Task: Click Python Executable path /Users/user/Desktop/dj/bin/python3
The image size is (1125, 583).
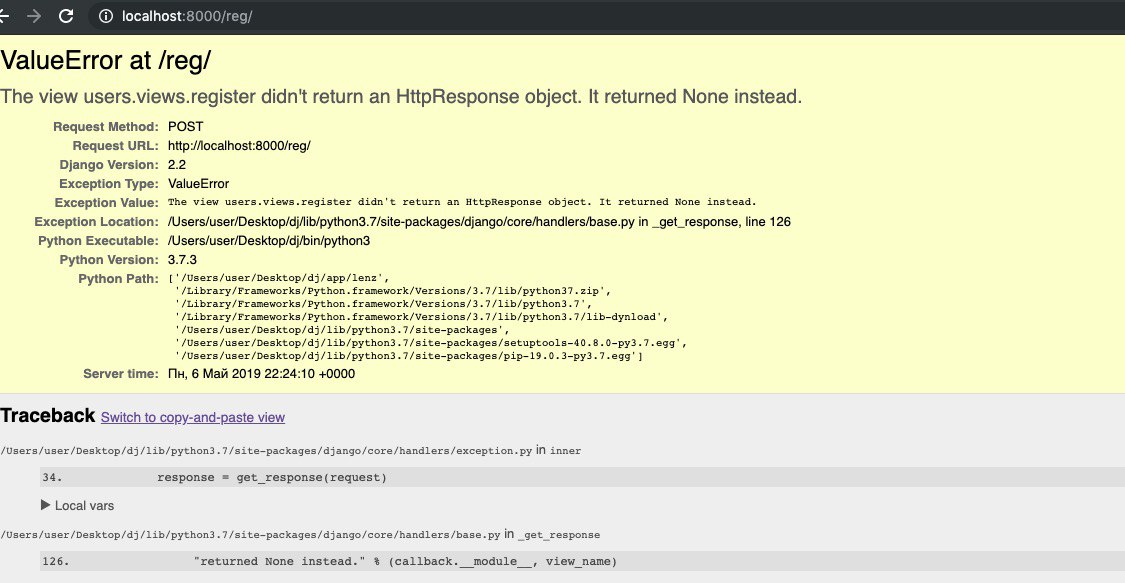Action: click(x=269, y=240)
